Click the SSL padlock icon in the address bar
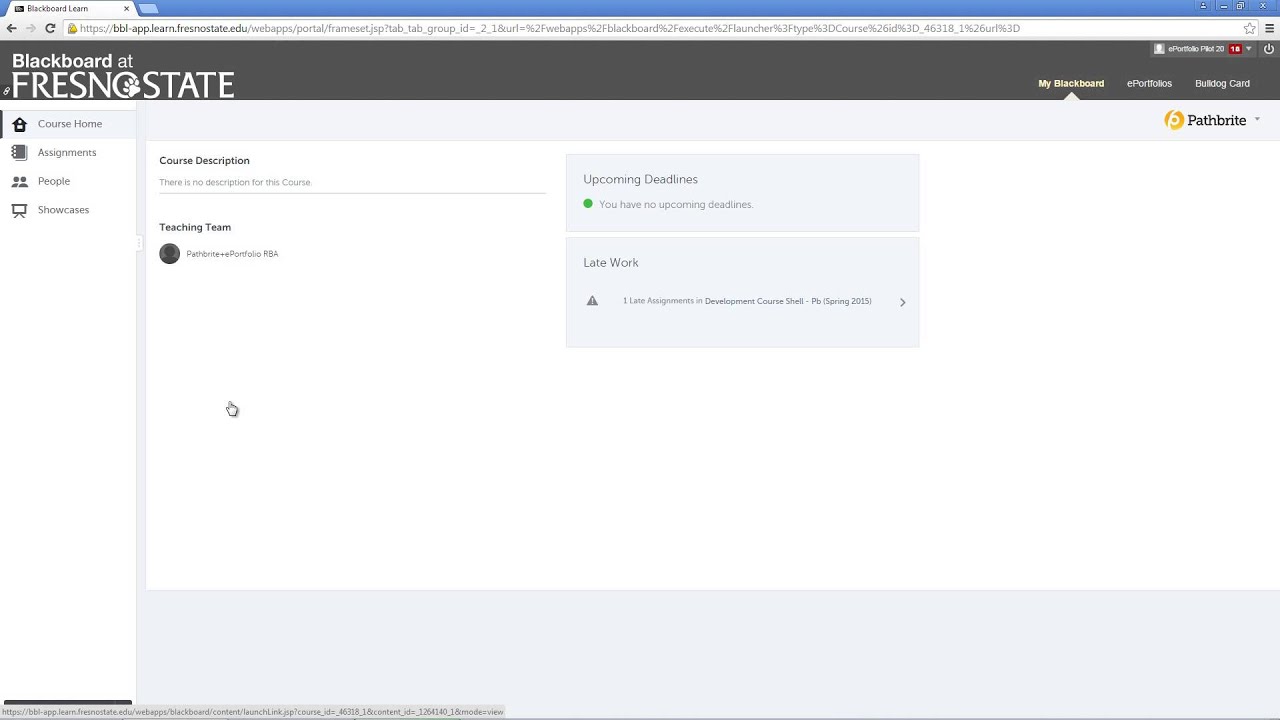The width and height of the screenshot is (1280, 720). [x=73, y=28]
